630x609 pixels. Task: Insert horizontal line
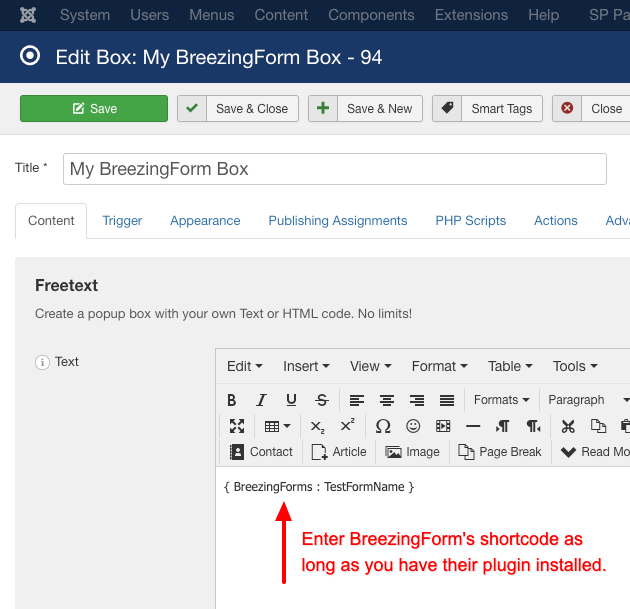pyautogui.click(x=473, y=426)
